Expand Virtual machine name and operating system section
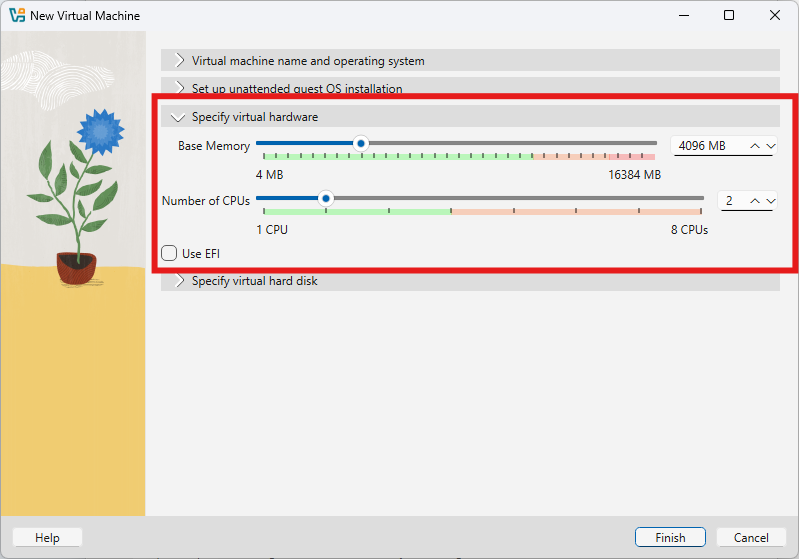 click(470, 60)
